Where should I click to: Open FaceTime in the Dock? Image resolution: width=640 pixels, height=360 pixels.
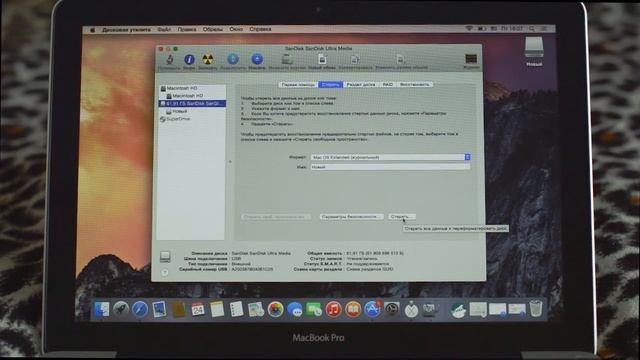click(313, 309)
